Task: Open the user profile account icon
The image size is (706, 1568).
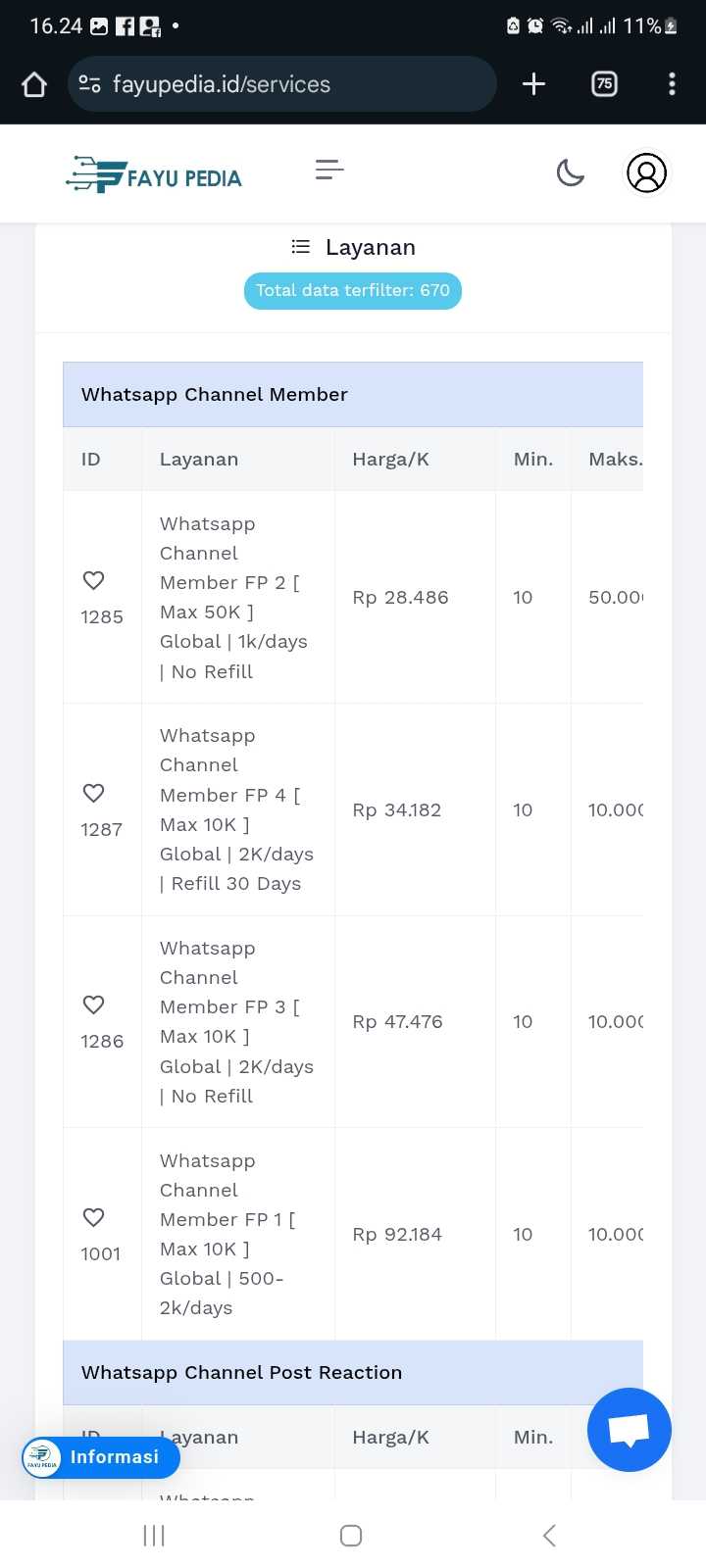Action: tap(646, 173)
